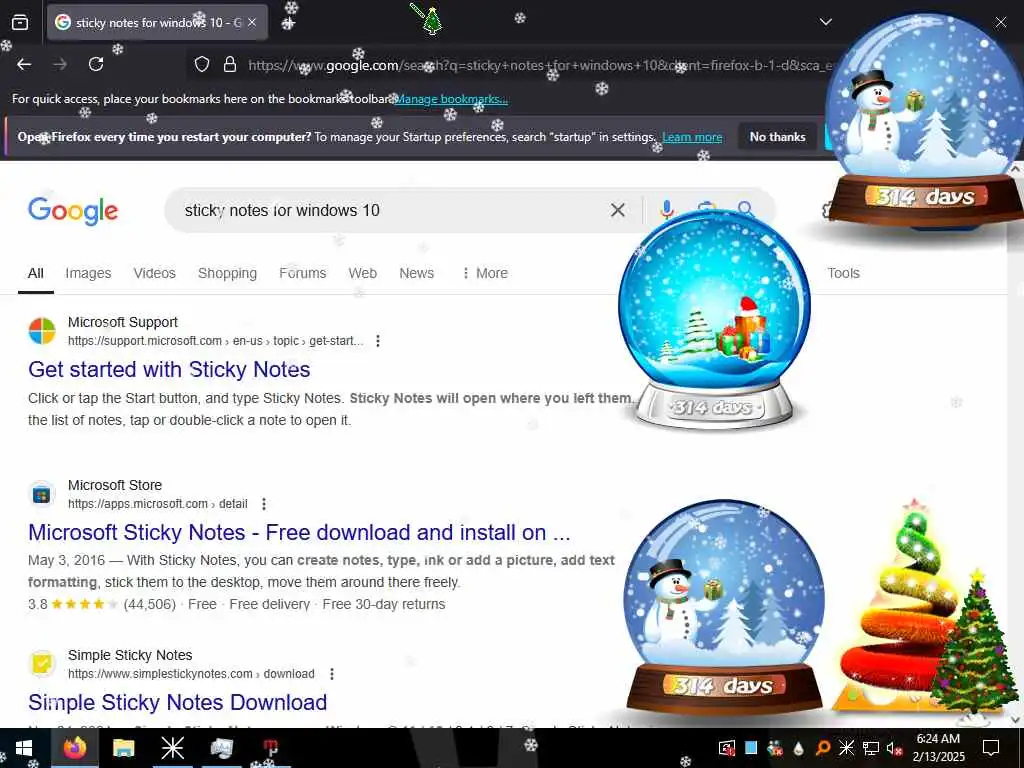
Task: Dismiss the startup prompt with No thanks
Action: (x=777, y=137)
